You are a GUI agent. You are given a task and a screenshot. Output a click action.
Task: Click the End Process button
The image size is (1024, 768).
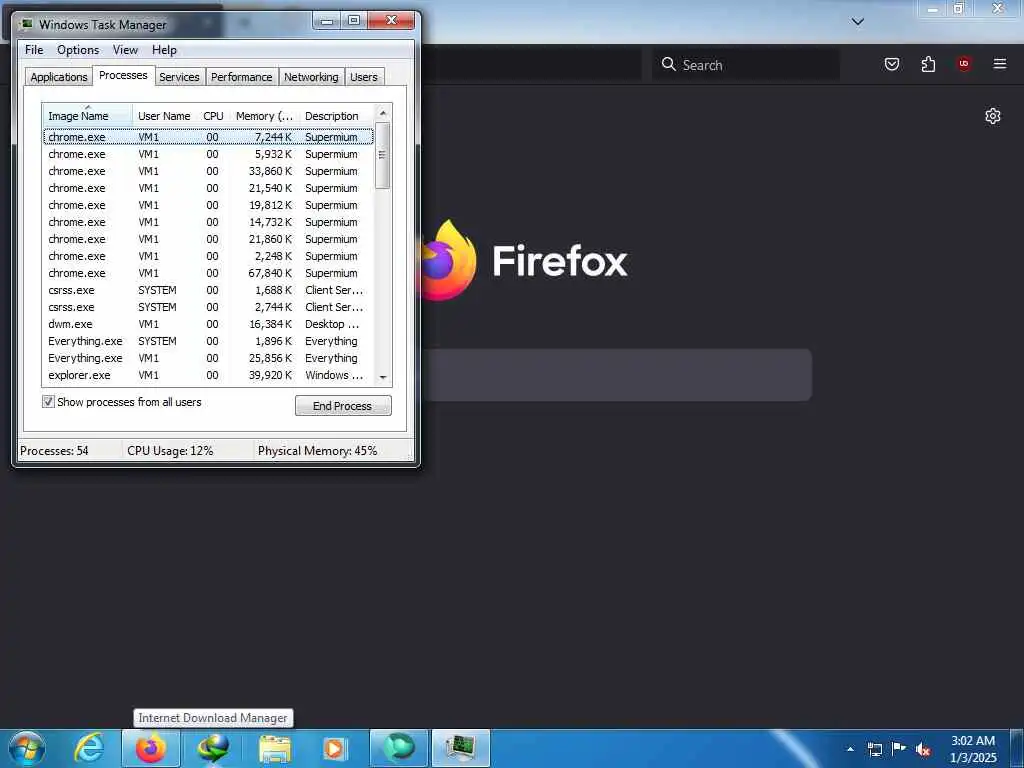pyautogui.click(x=343, y=406)
